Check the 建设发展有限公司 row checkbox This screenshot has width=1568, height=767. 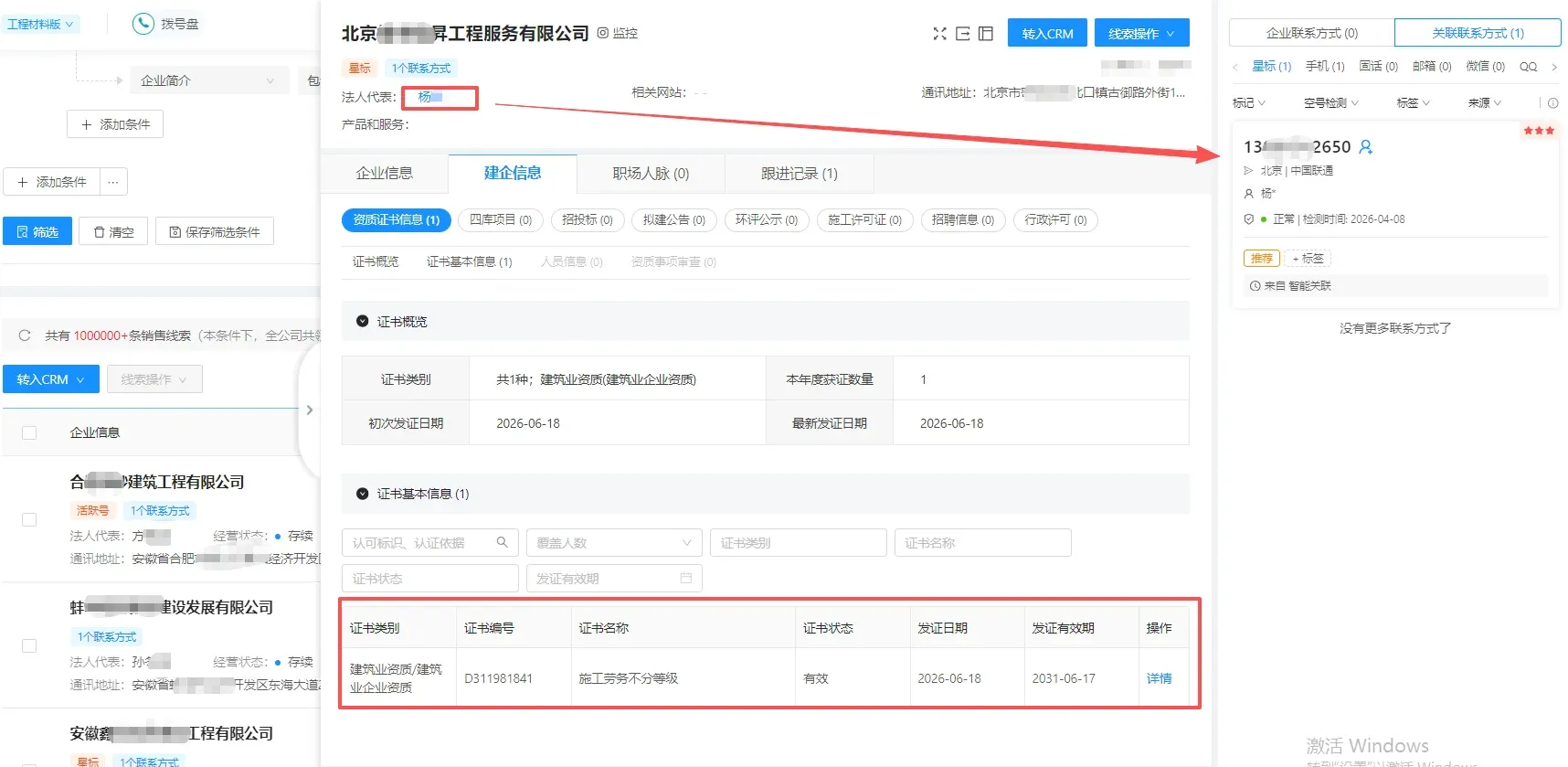click(x=29, y=645)
